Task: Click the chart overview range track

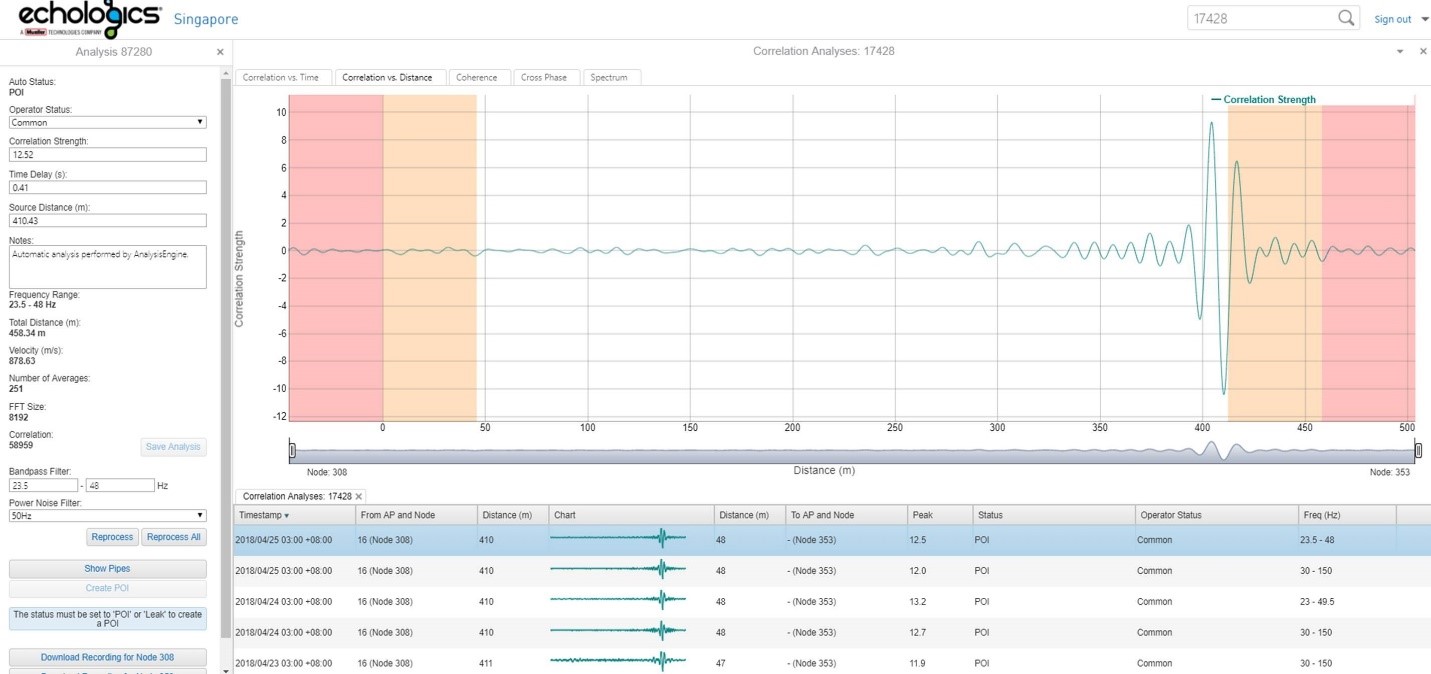Action: pos(855,451)
